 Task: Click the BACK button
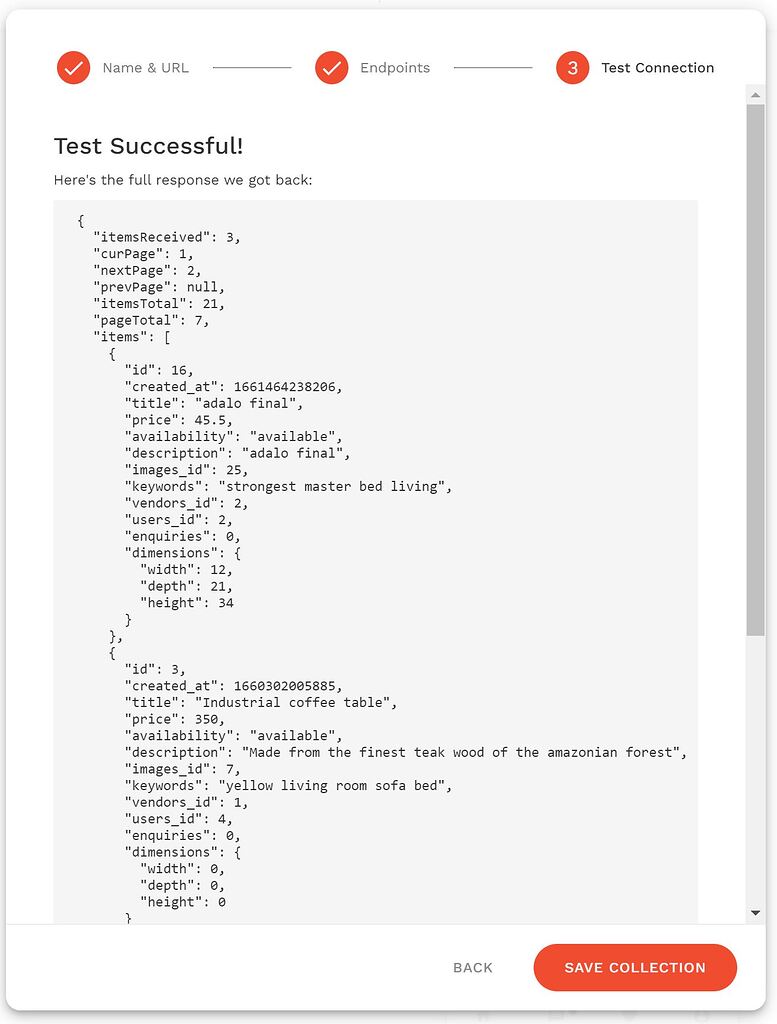(473, 967)
